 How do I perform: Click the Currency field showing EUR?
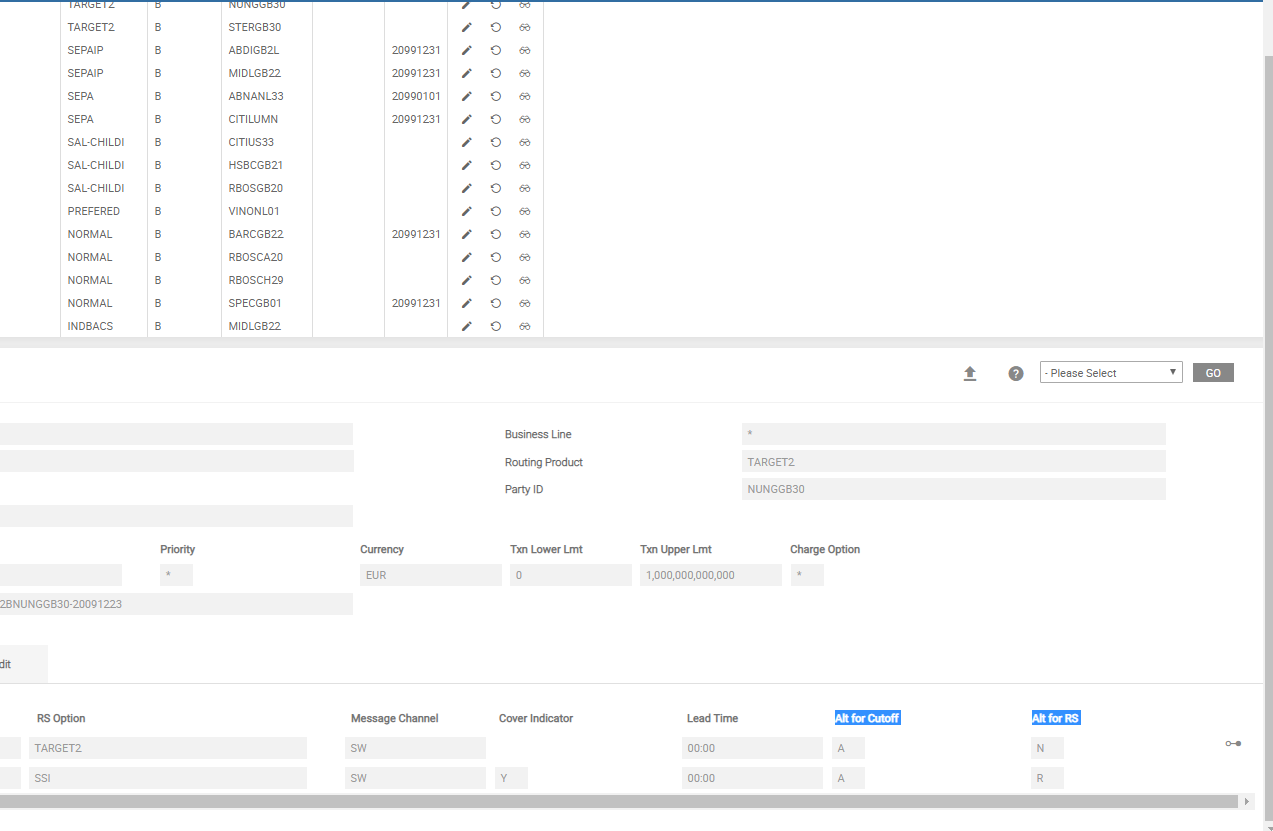click(430, 576)
